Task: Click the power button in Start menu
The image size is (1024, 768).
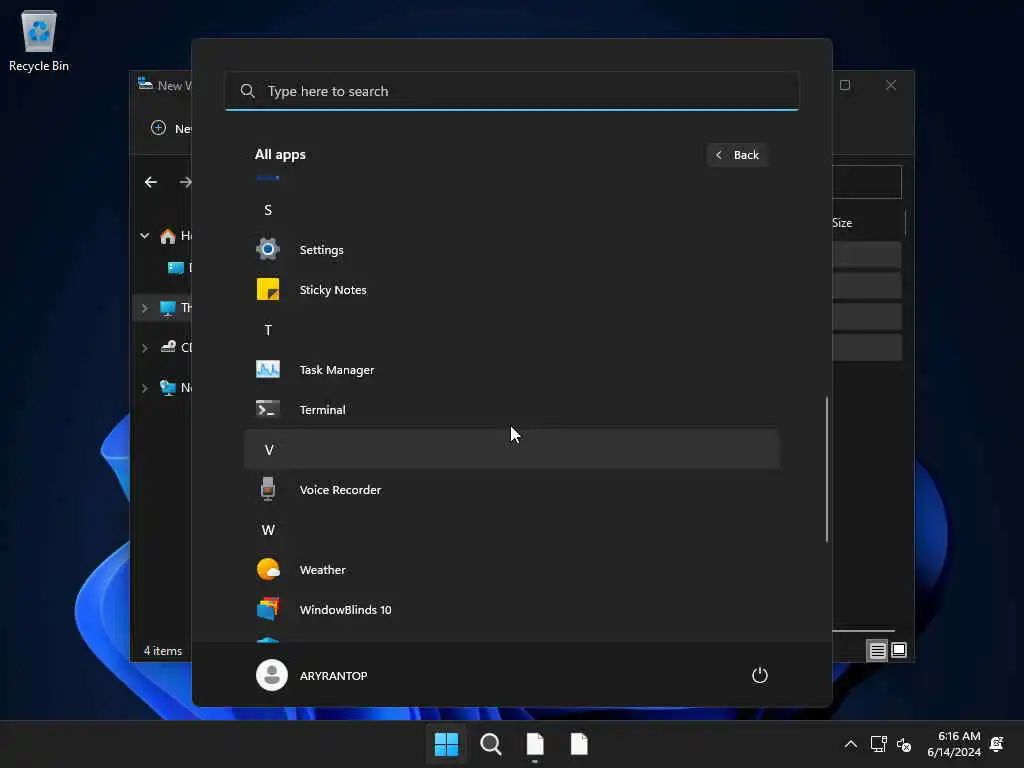Action: [x=760, y=675]
